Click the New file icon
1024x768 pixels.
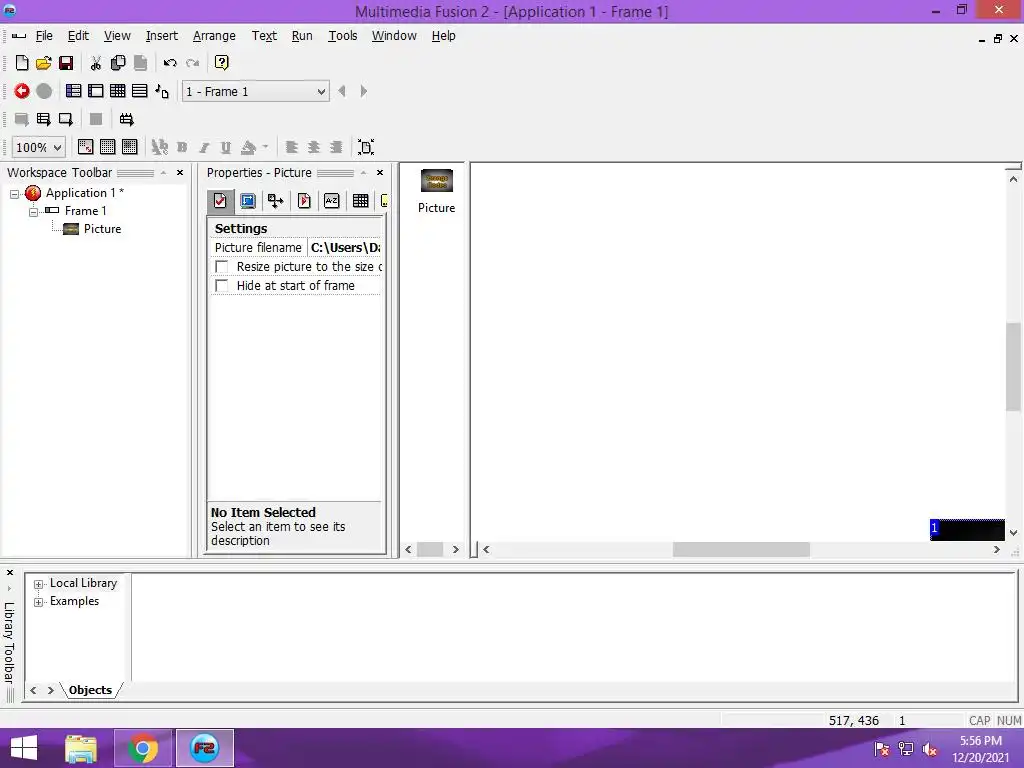(22, 63)
